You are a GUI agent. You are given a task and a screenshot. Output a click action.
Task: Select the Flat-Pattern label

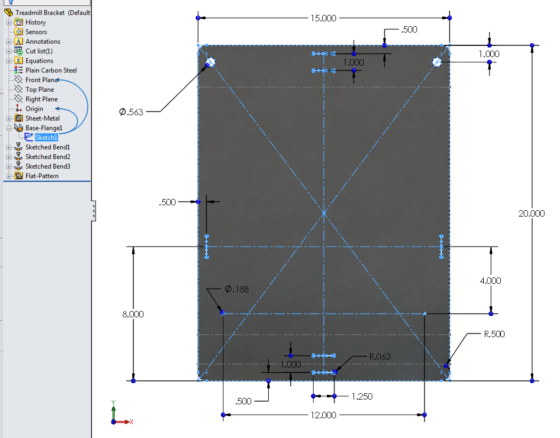42,176
